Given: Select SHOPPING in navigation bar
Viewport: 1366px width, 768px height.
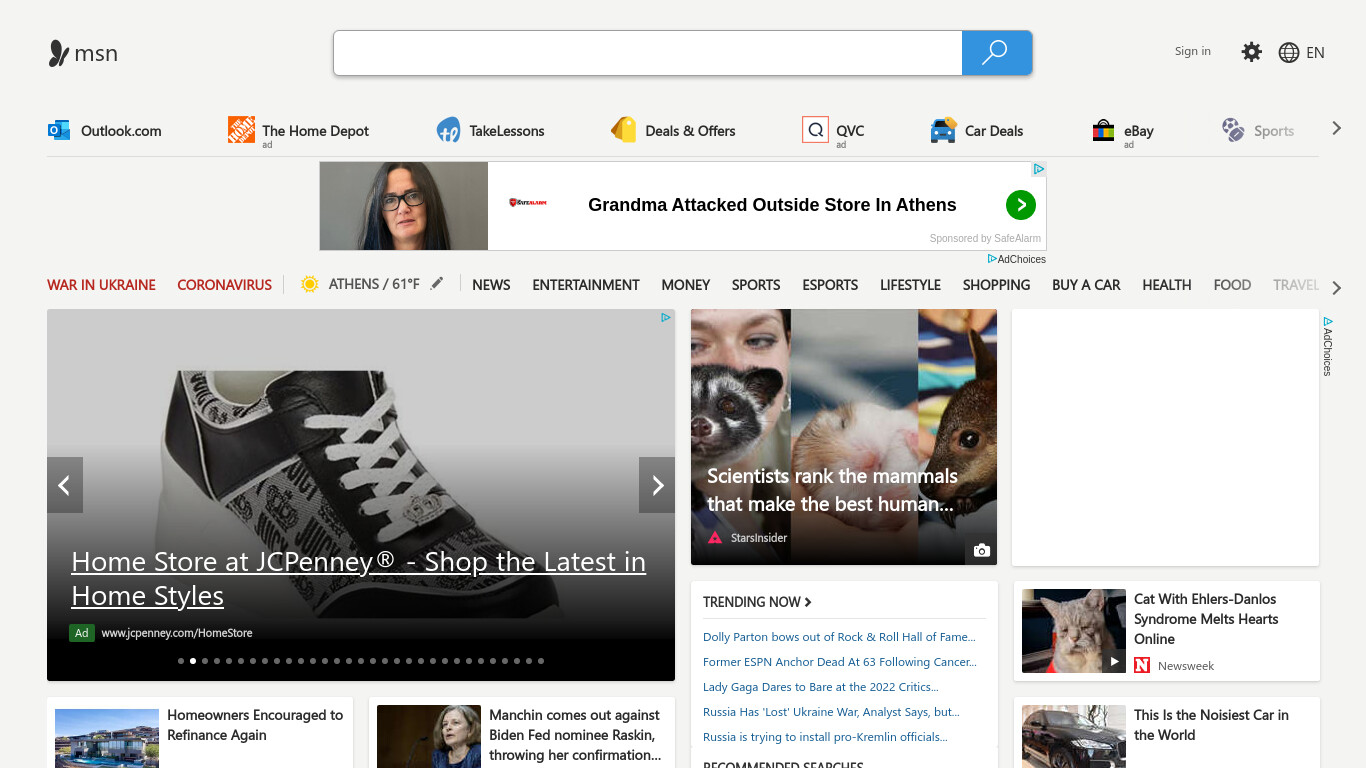Looking at the screenshot, I should coord(996,285).
